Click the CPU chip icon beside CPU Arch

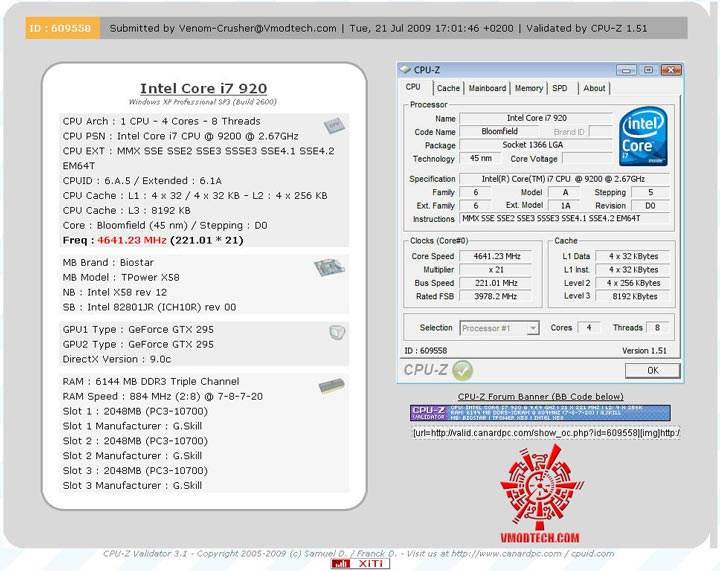pyautogui.click(x=334, y=125)
